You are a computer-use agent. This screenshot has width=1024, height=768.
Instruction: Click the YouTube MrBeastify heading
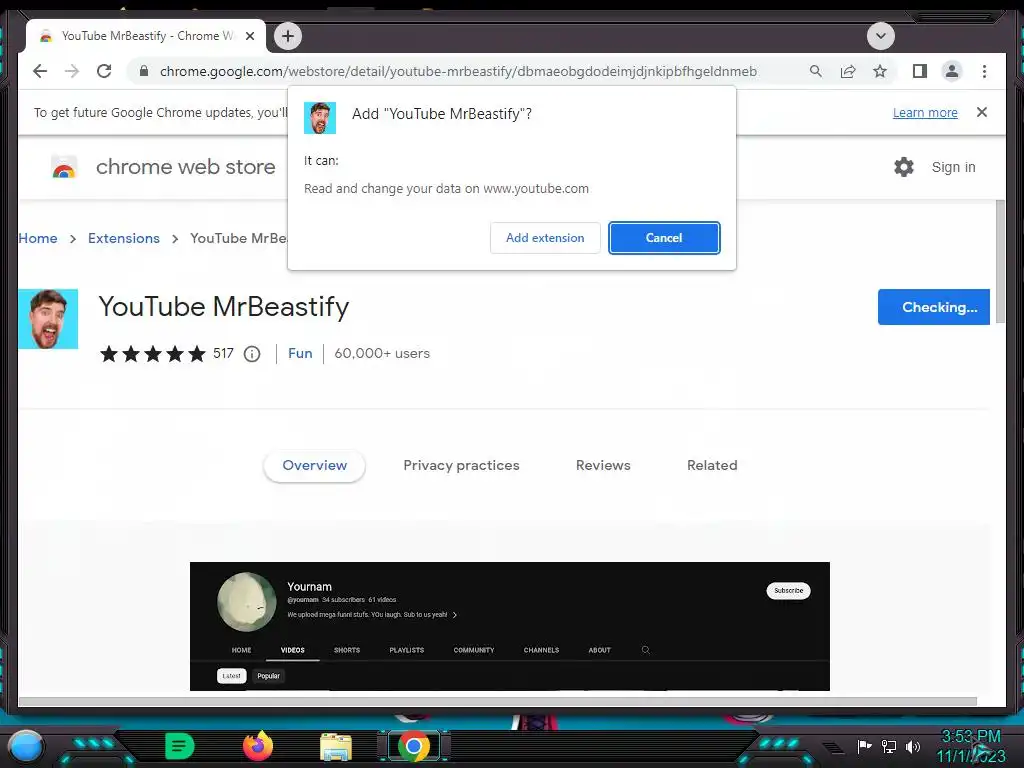tap(224, 307)
